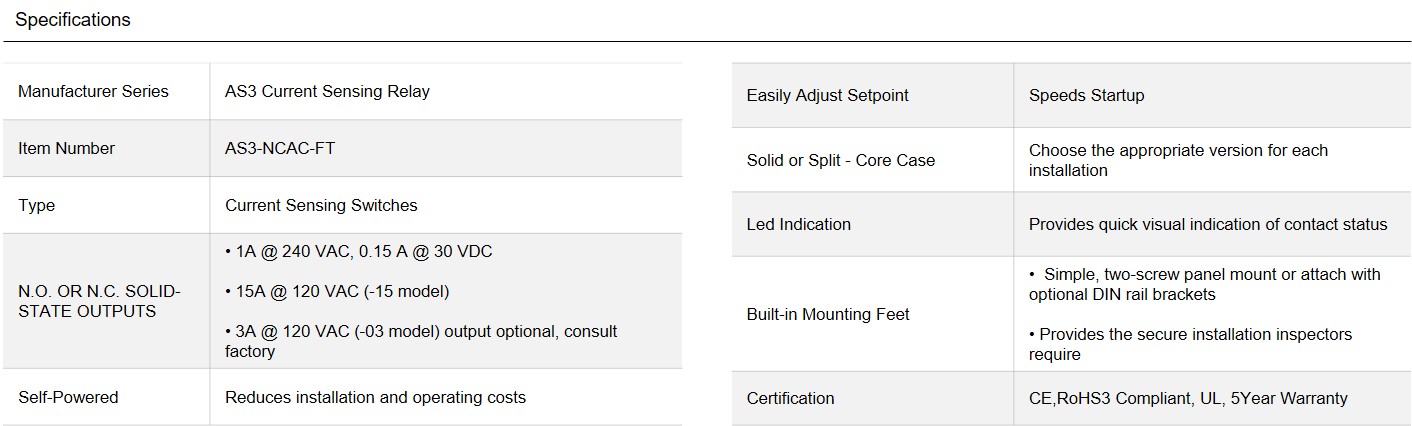This screenshot has height=426, width=1412.
Task: Click the AS3 Current Sensing Relay value
Action: click(x=327, y=91)
